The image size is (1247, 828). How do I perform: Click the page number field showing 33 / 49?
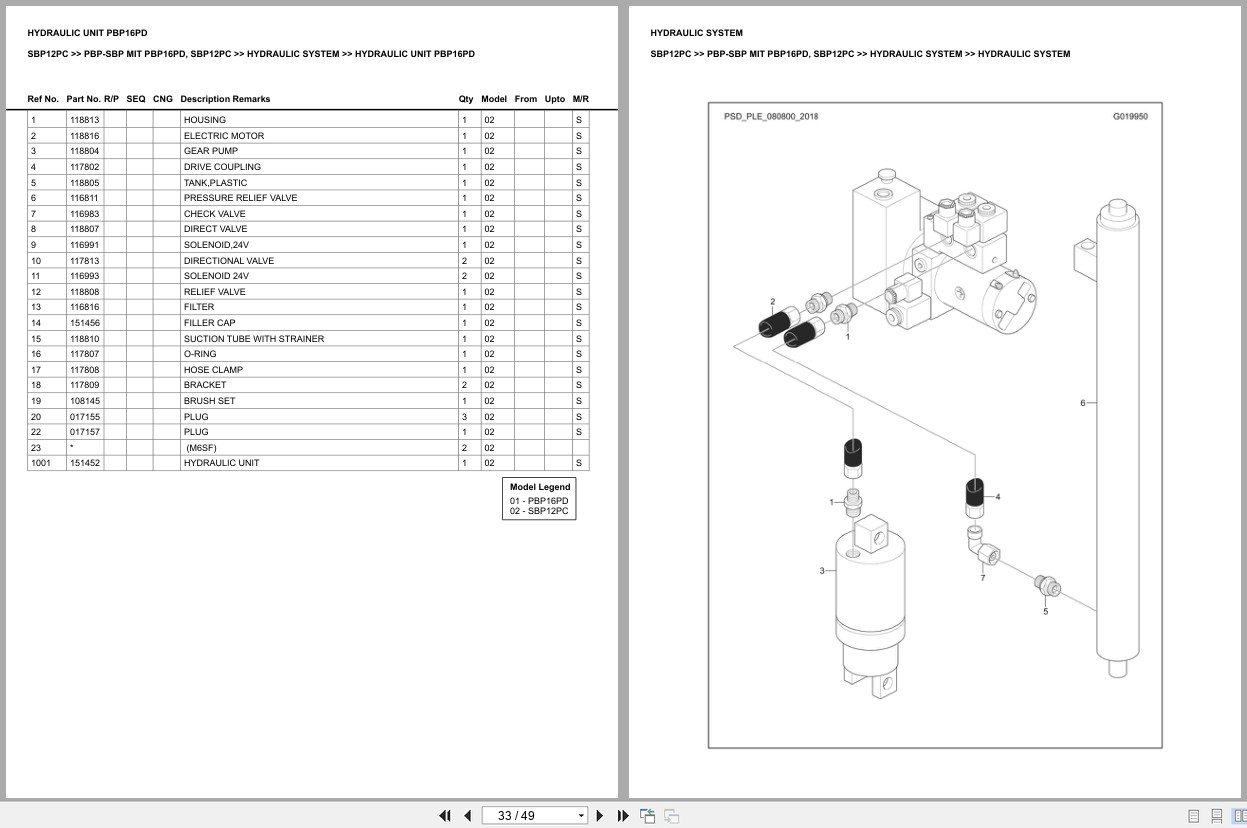tap(528, 816)
